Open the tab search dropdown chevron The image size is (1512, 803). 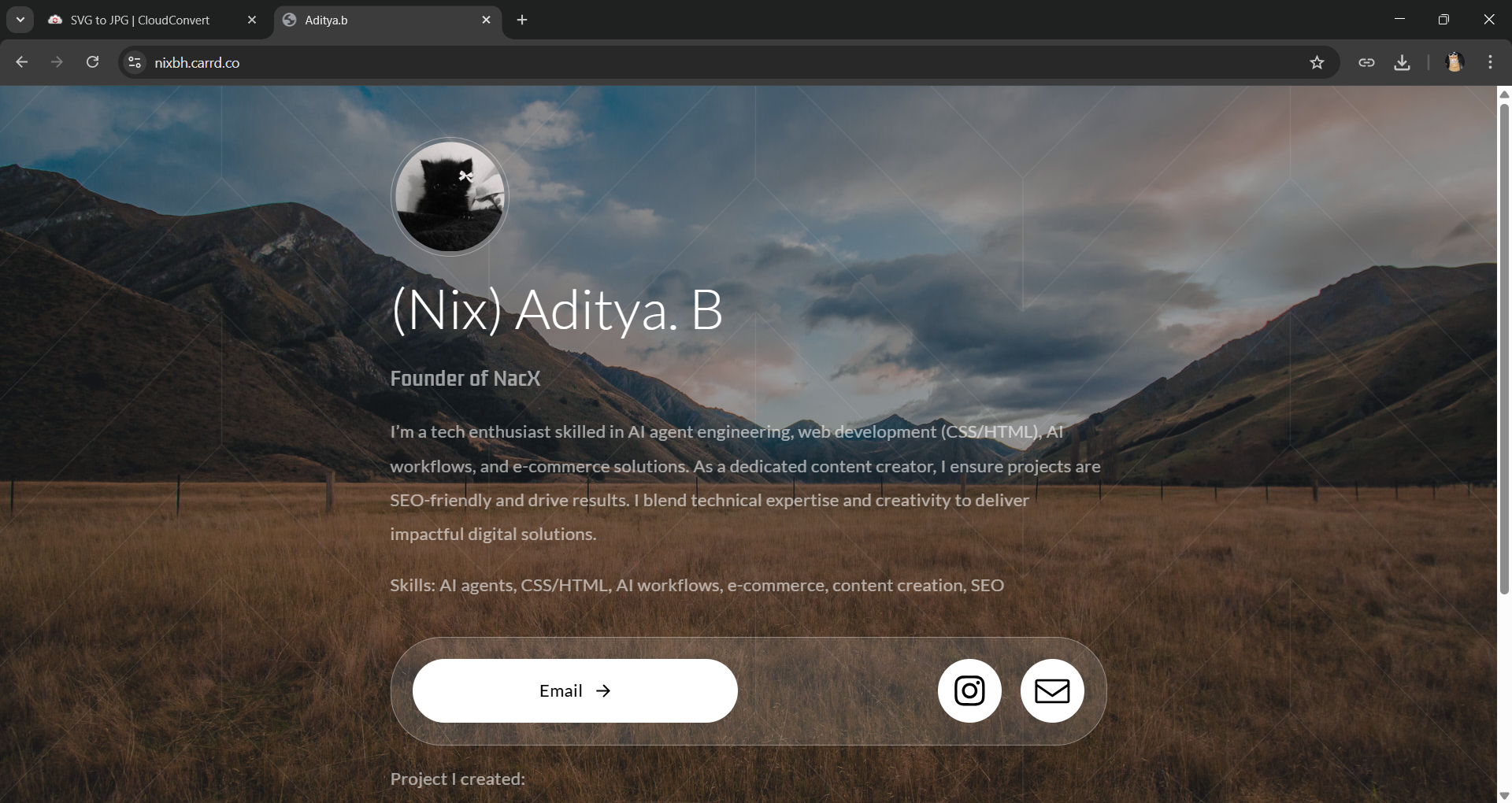(20, 20)
